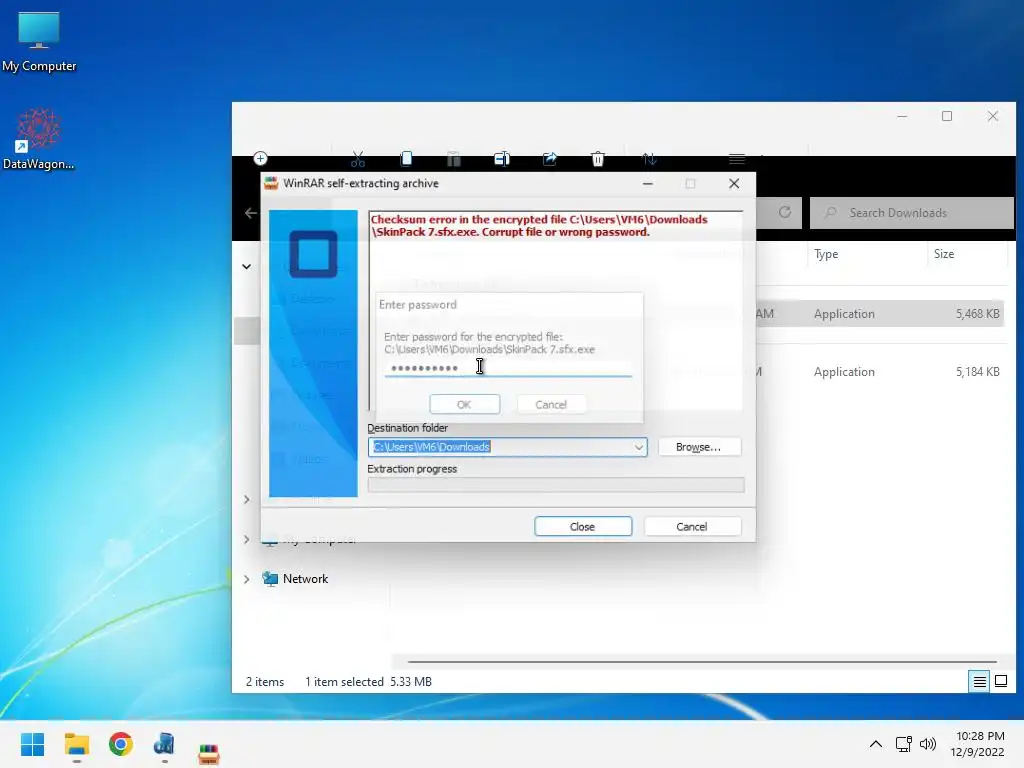Minimize the WinRAR self-extracting archive window
This screenshot has height=768, width=1024.
648,184
